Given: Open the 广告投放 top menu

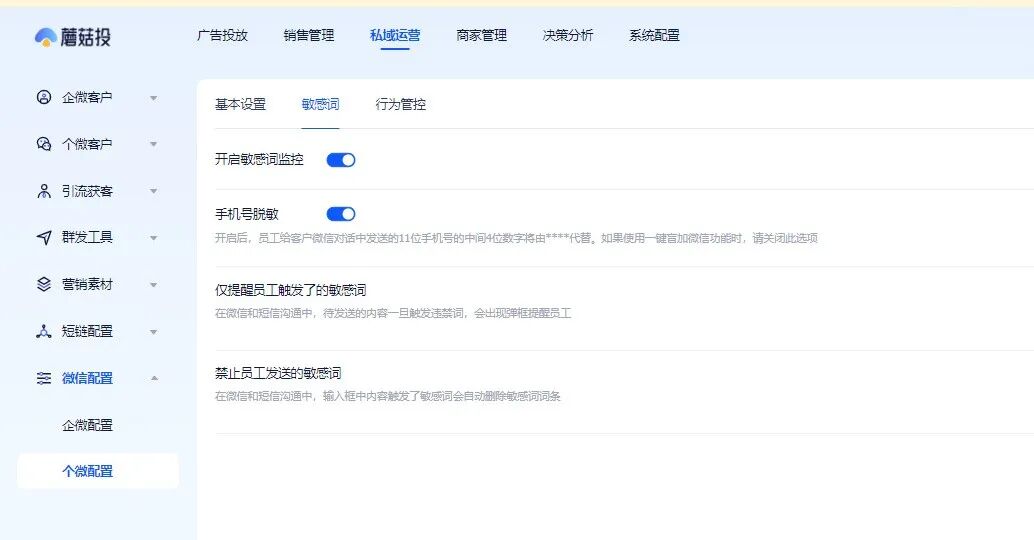Looking at the screenshot, I should click(x=222, y=35).
